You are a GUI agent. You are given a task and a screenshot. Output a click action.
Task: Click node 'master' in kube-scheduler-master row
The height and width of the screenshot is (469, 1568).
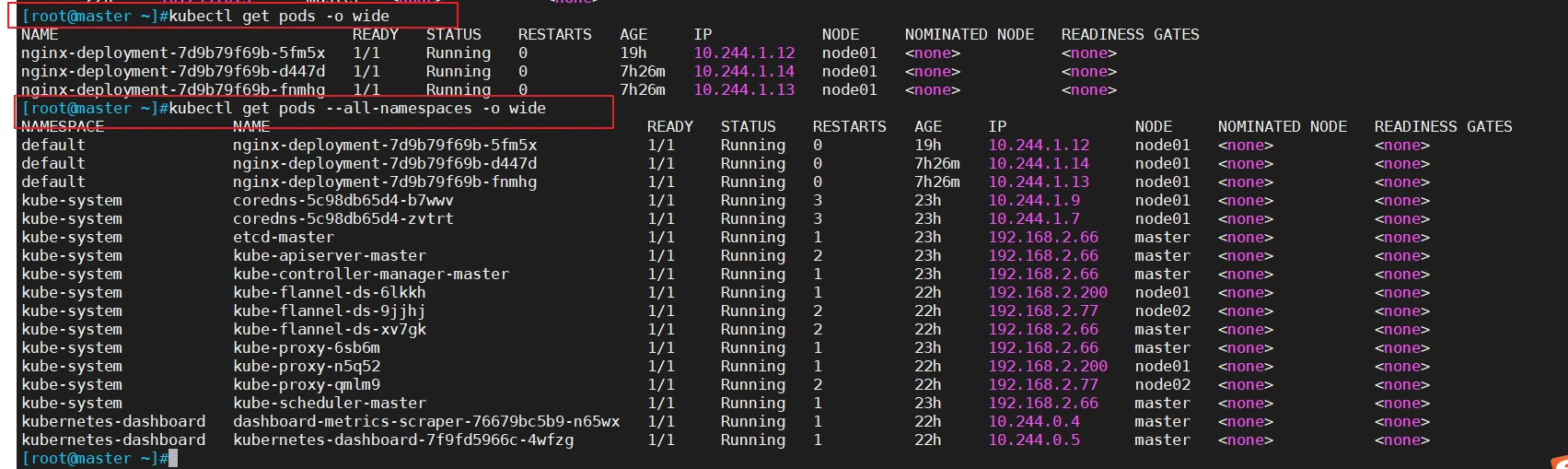tap(1163, 403)
